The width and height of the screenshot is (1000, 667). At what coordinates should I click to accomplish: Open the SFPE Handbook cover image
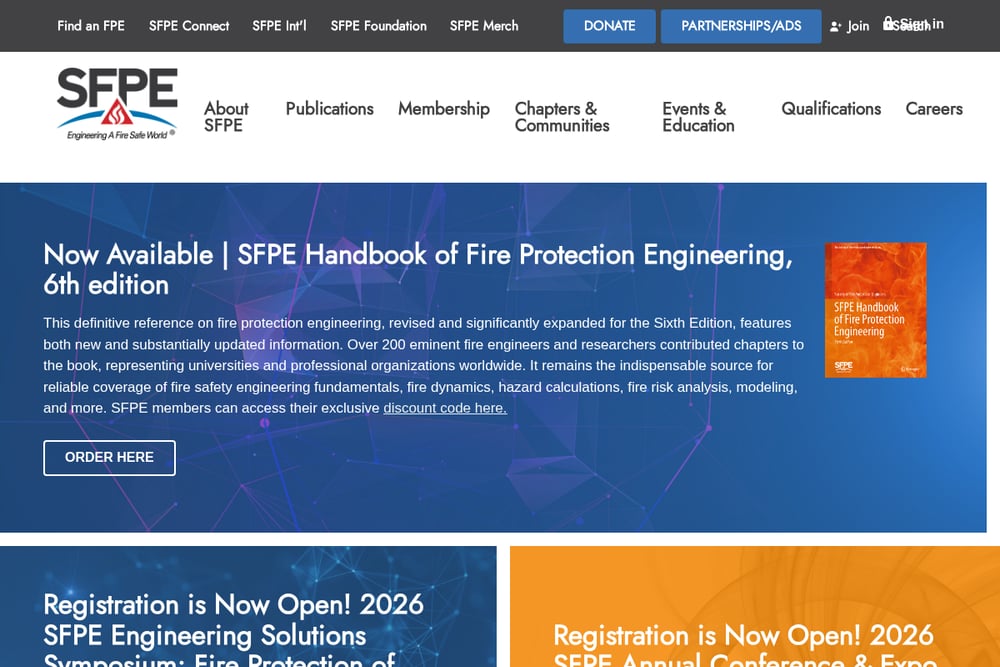[876, 310]
